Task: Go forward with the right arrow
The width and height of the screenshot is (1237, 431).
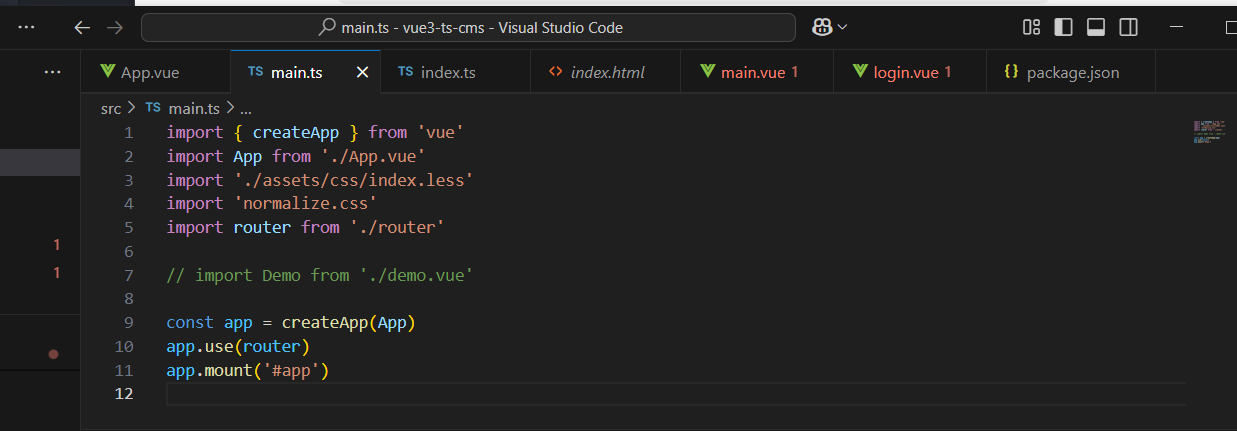Action: tap(114, 27)
